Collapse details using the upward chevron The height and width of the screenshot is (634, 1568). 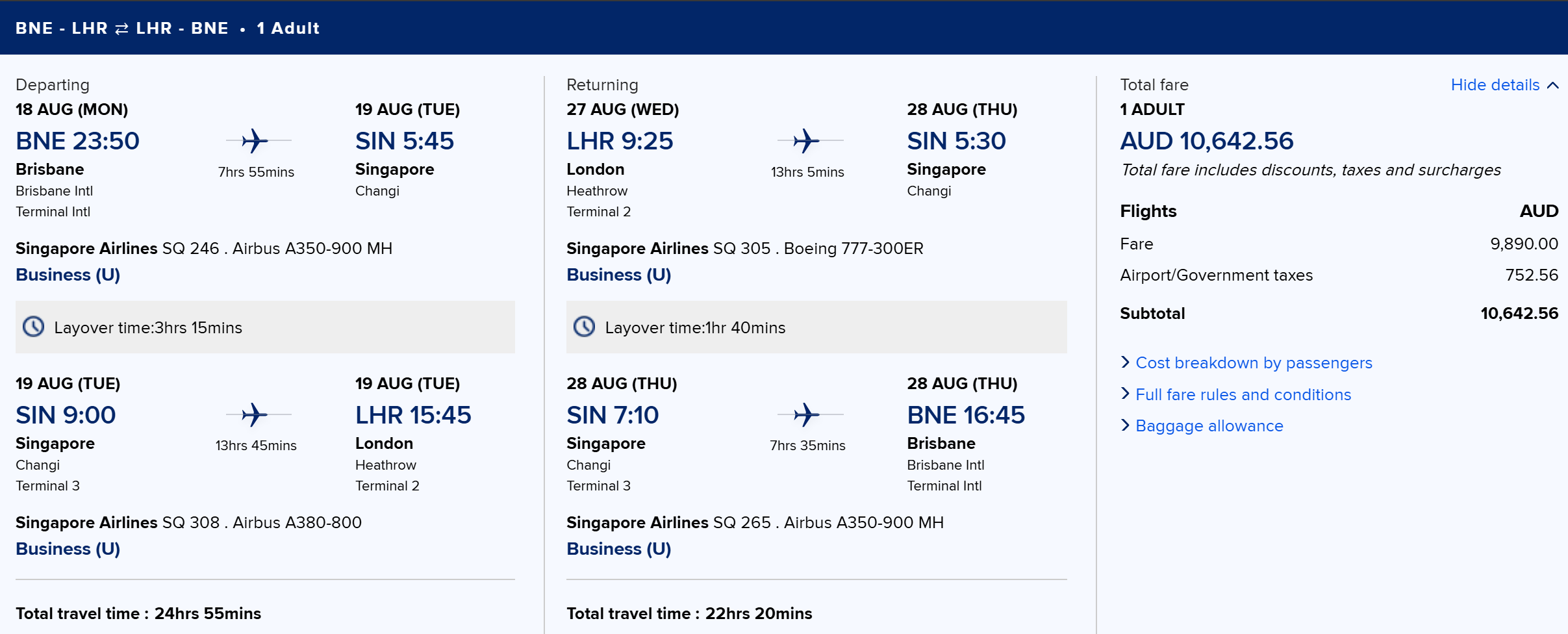(1553, 85)
